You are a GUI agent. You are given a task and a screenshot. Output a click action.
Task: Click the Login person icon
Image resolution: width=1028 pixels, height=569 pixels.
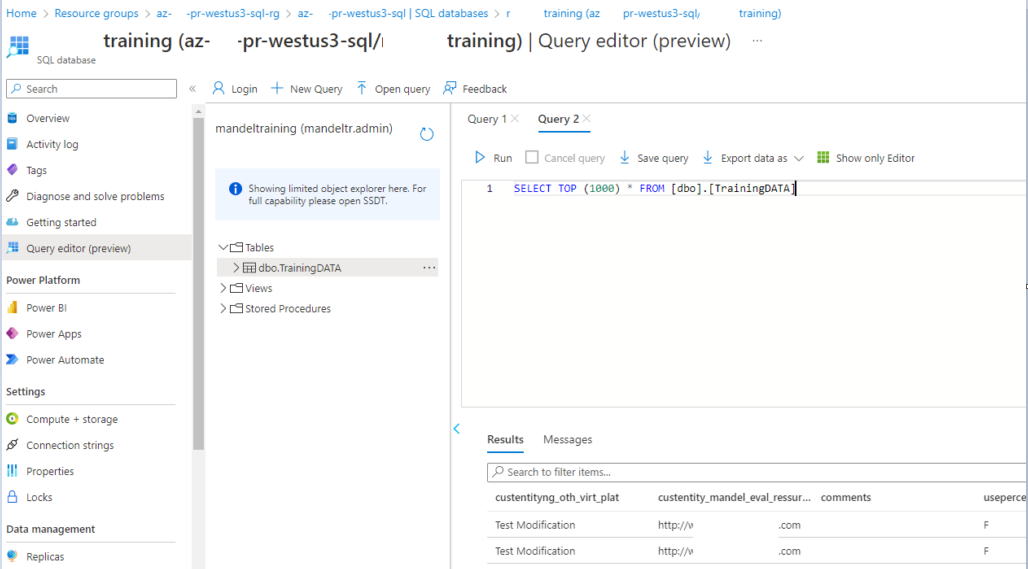click(218, 88)
